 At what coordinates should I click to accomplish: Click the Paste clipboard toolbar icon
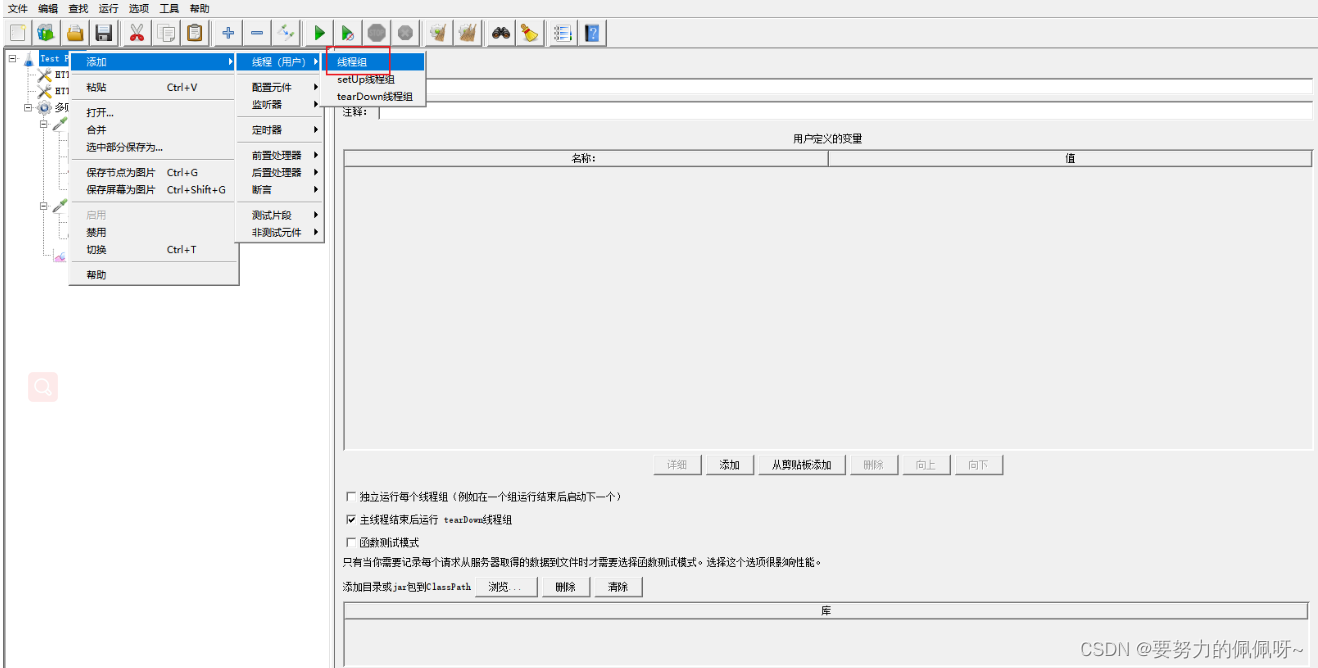point(195,33)
